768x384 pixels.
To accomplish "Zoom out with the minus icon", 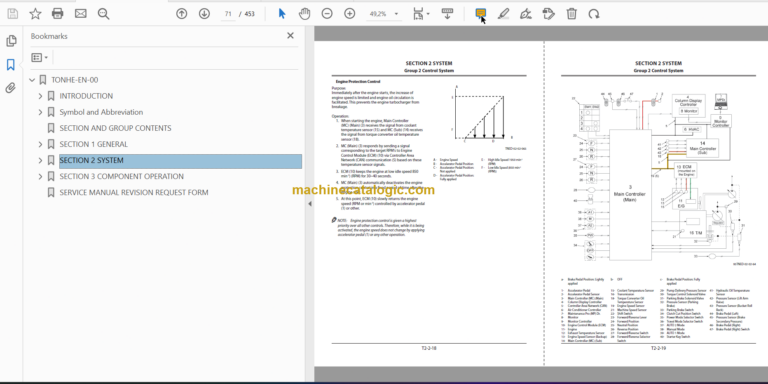I will (x=327, y=14).
